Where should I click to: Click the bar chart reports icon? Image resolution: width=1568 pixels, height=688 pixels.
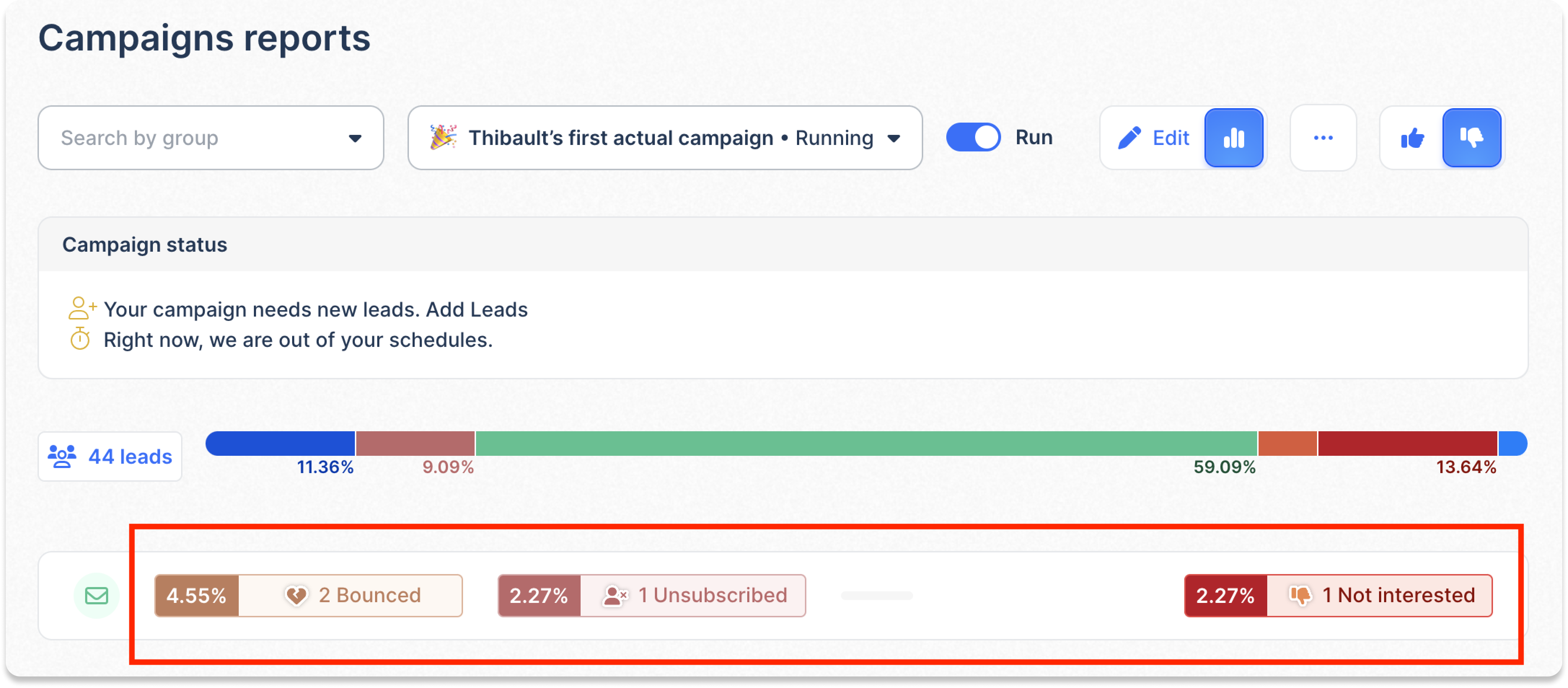[x=1233, y=138]
